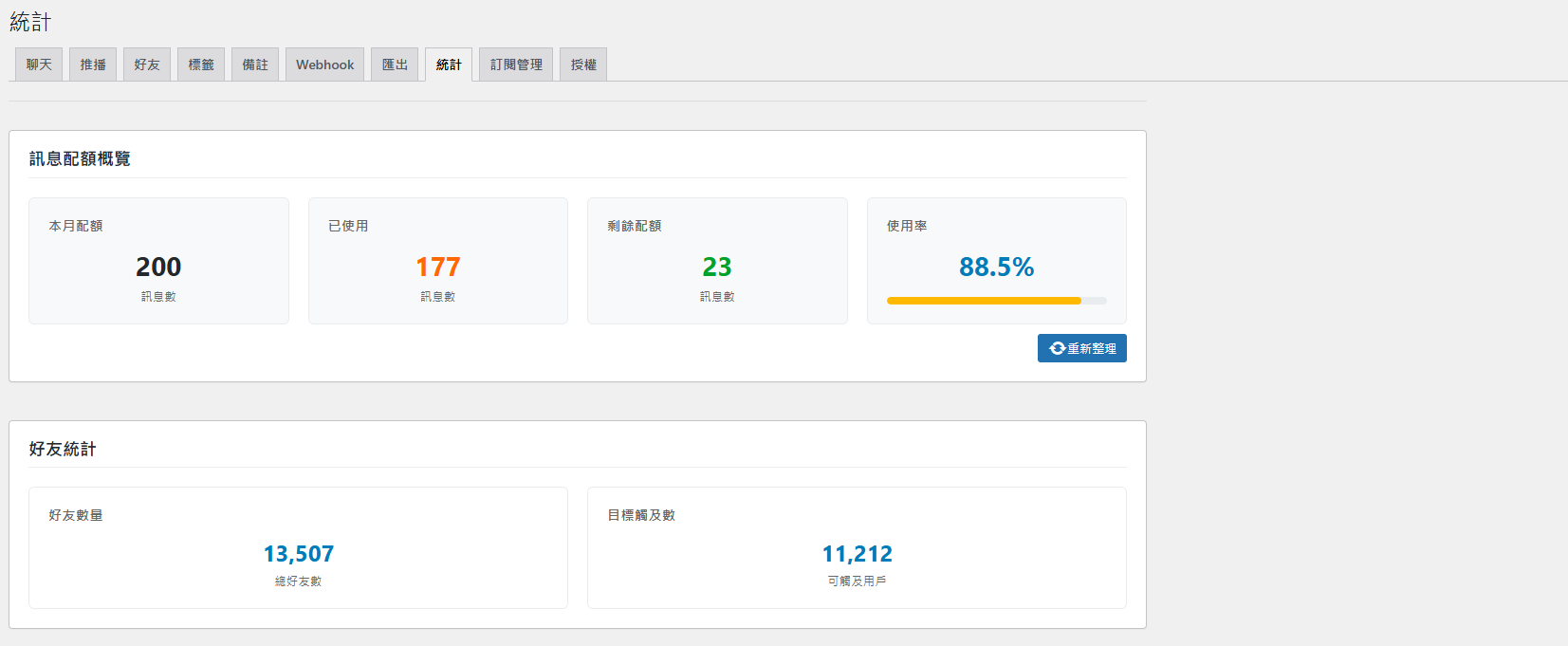
Task: Click the 目標觸及數 card label
Action: (x=641, y=515)
